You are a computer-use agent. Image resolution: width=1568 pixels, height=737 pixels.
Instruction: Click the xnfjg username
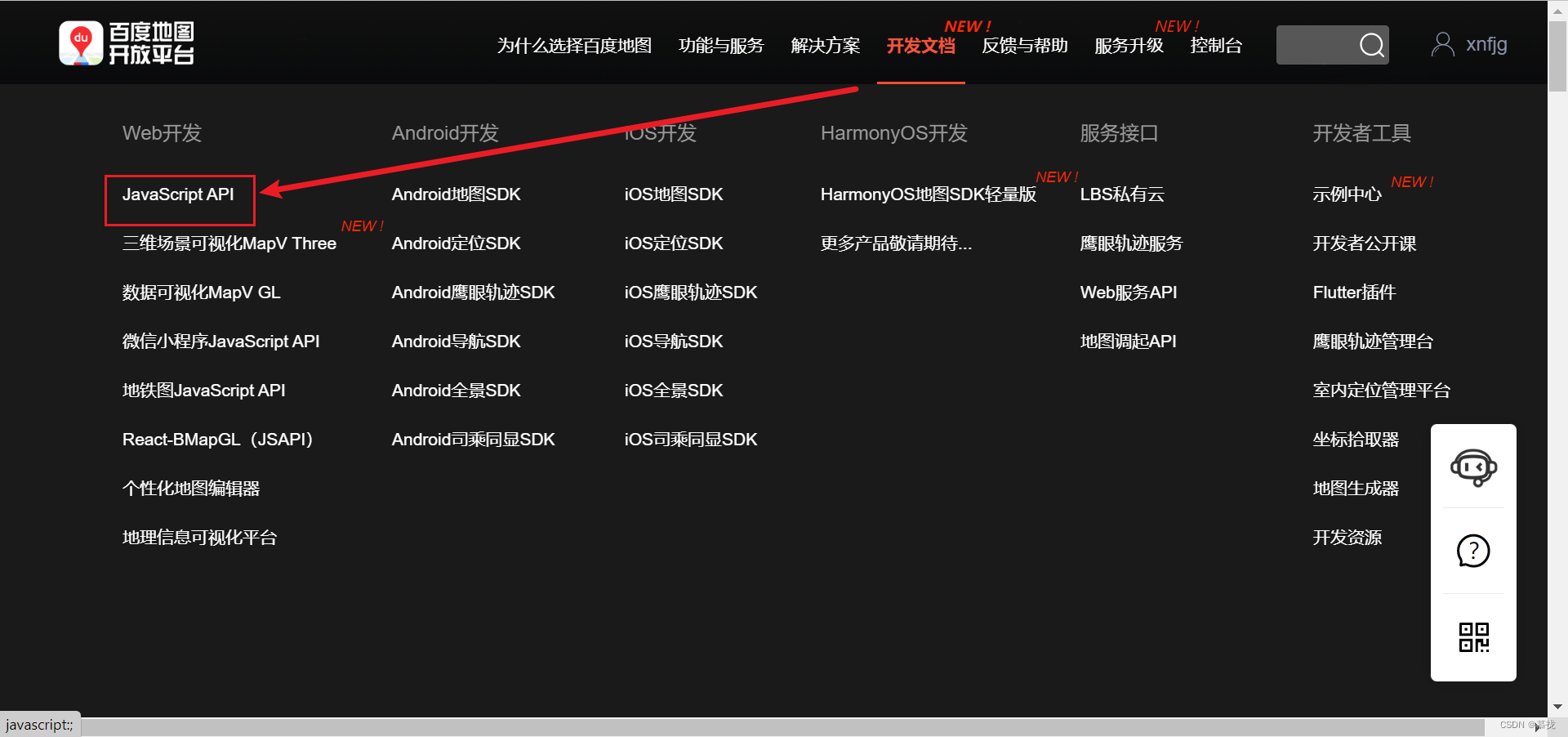click(x=1486, y=44)
